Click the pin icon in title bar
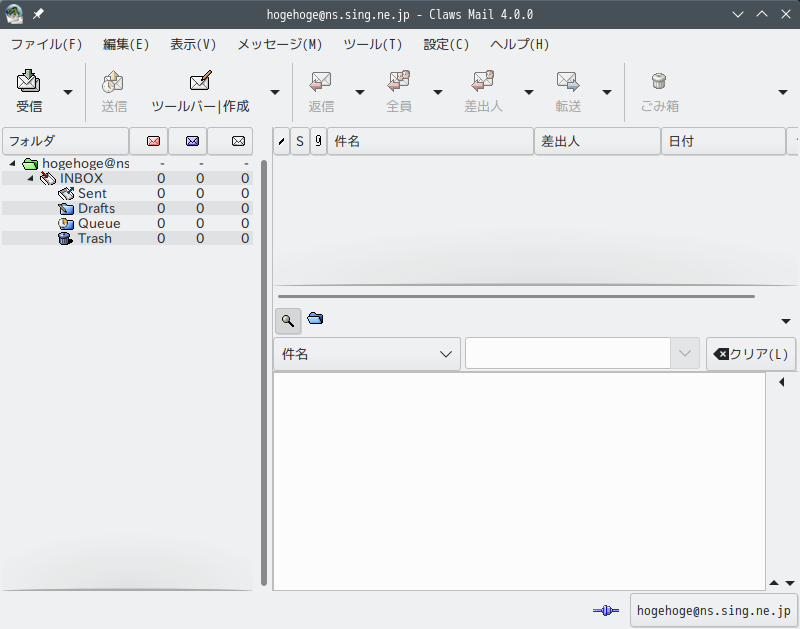This screenshot has height=629, width=800. (38, 14)
